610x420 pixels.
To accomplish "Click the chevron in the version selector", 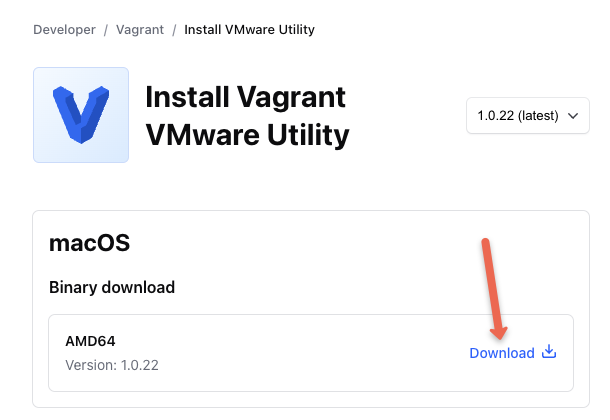I will 573,116.
